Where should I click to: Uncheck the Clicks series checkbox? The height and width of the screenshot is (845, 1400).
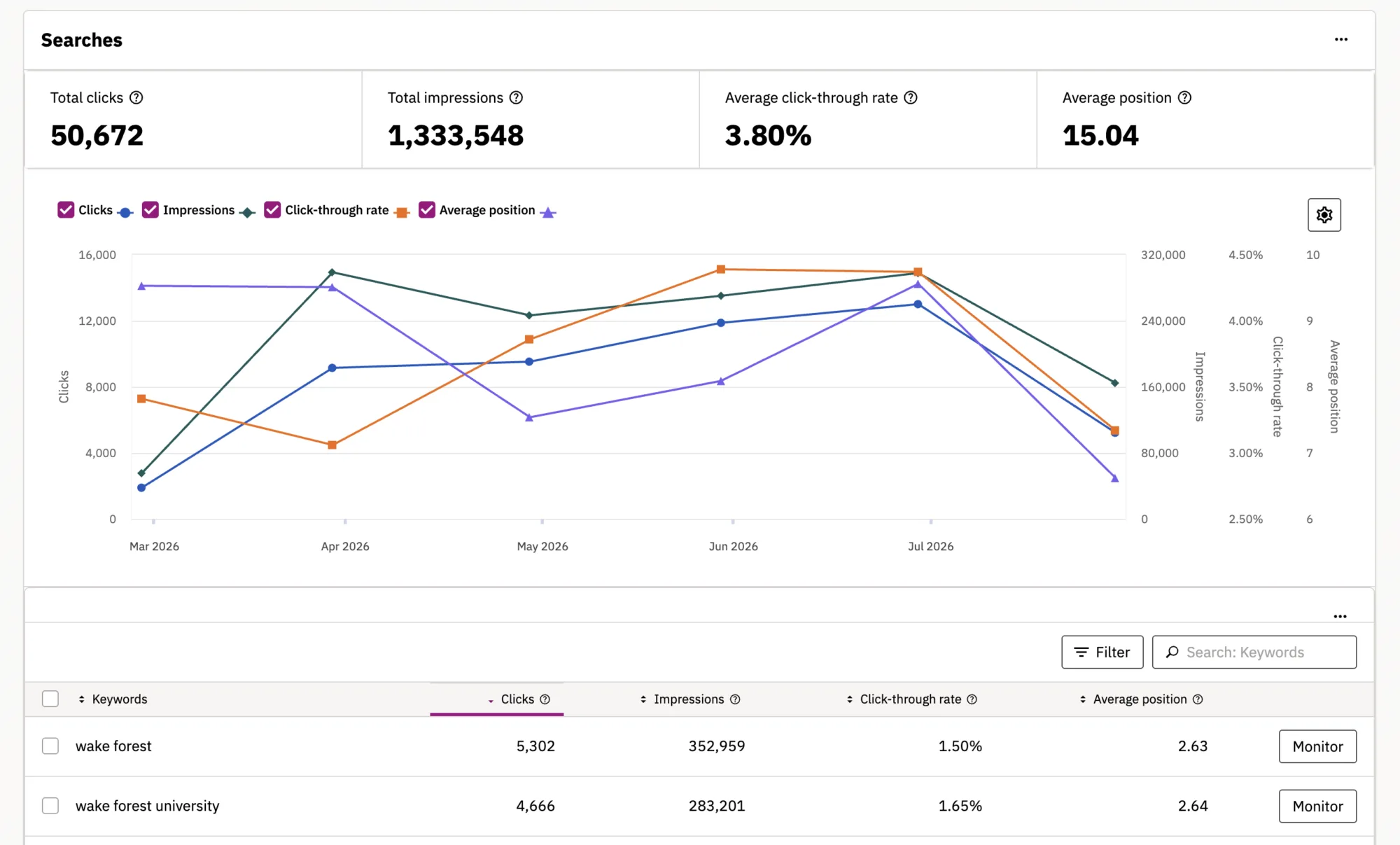(x=66, y=210)
